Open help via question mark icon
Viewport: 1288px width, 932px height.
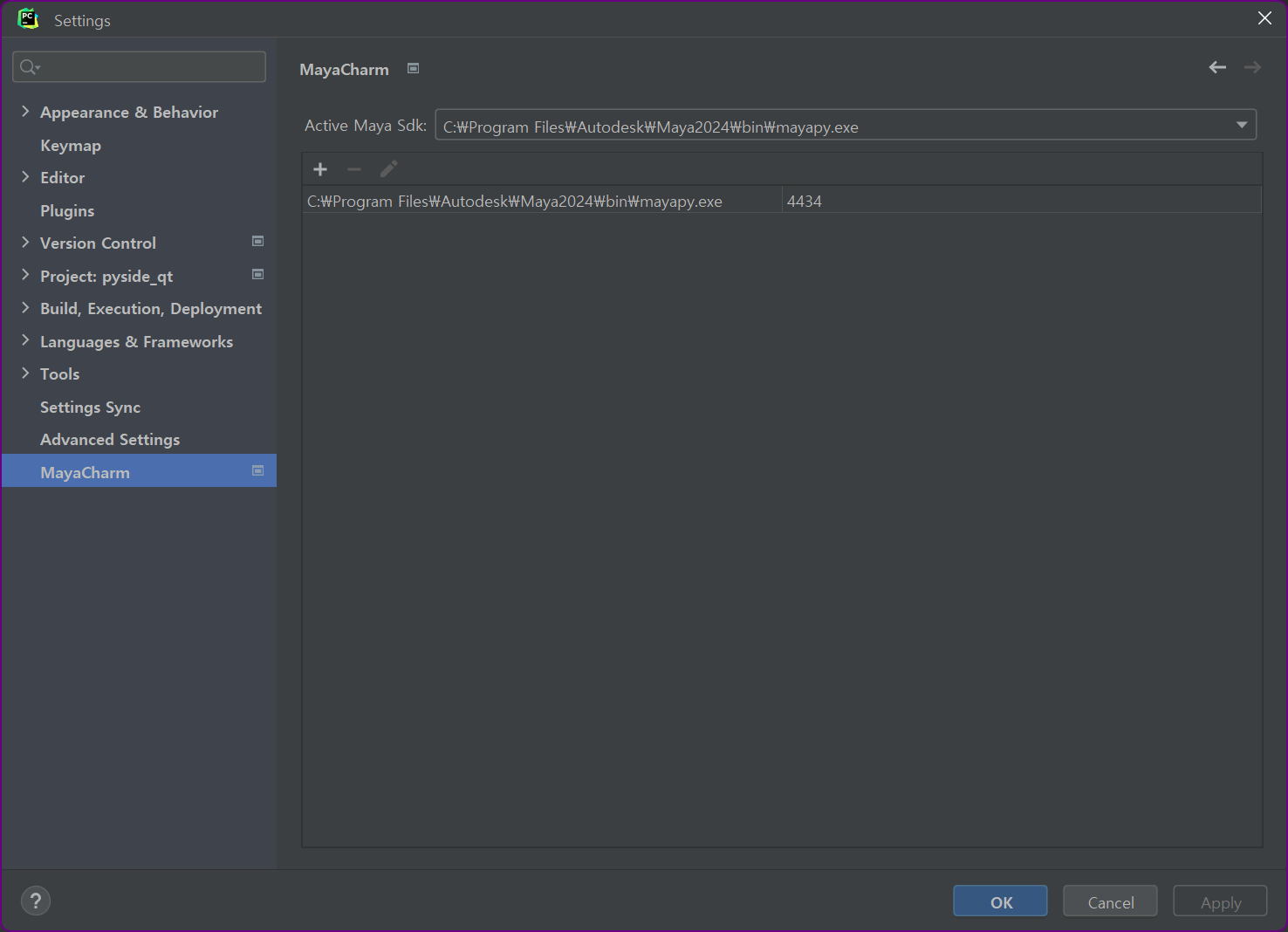click(36, 901)
